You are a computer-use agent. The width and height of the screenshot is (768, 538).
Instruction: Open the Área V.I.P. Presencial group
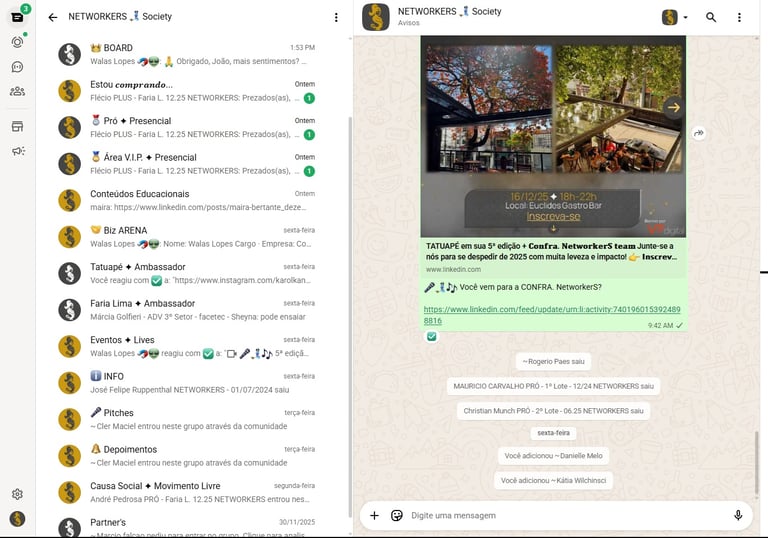[192, 164]
